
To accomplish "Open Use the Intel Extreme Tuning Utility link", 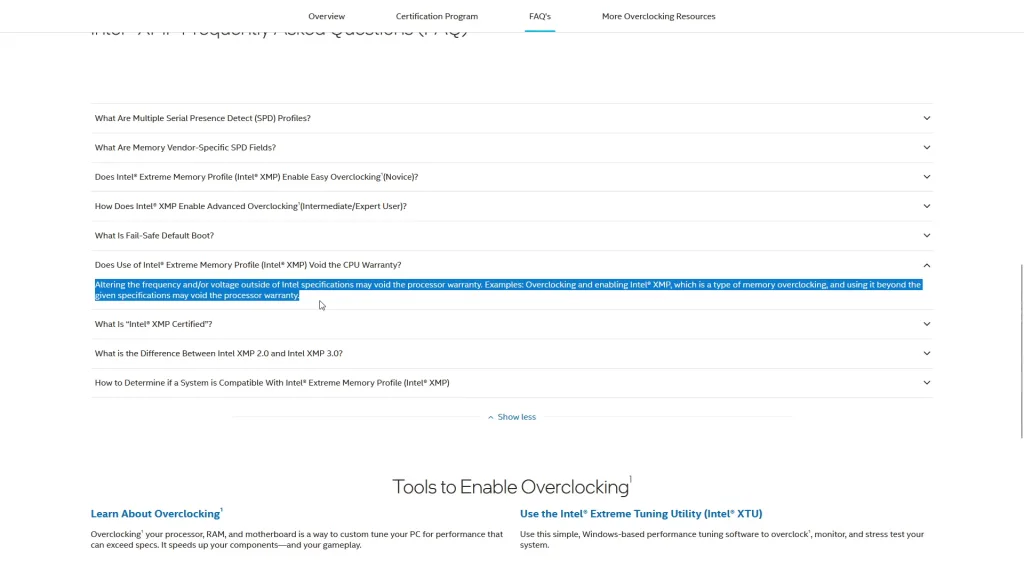I will pos(641,514).
